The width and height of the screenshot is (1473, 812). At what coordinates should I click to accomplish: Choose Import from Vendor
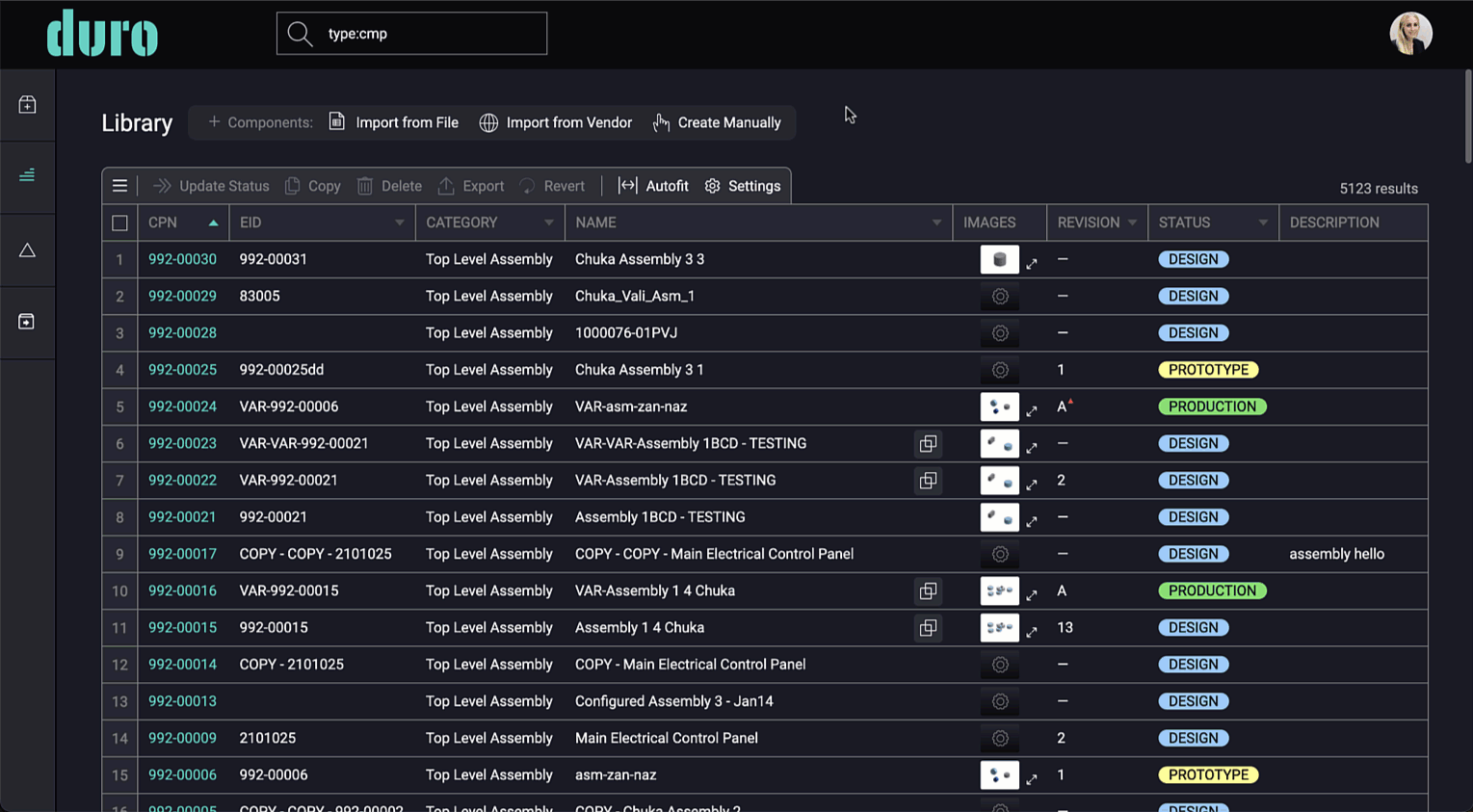coord(556,122)
